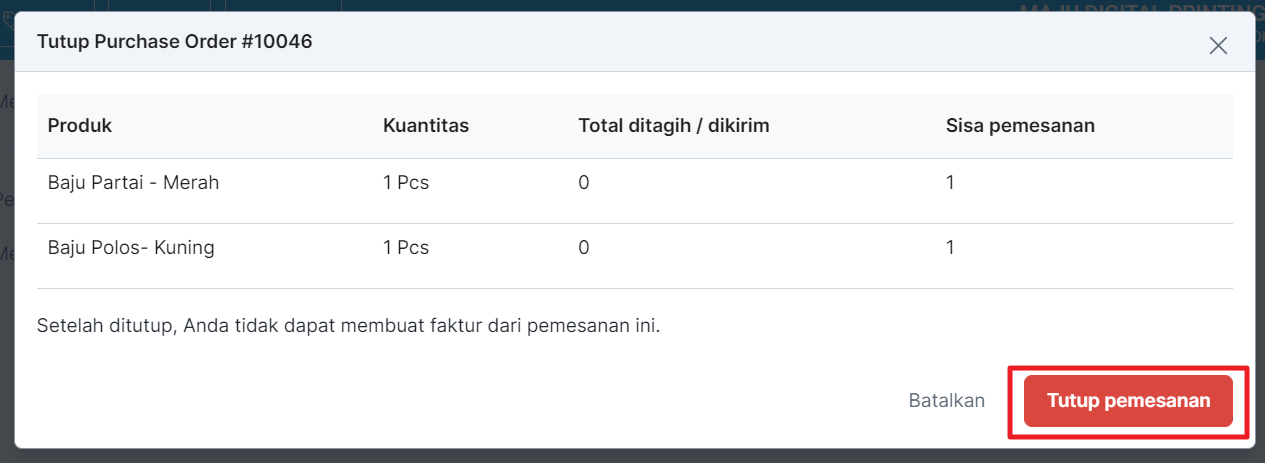Select the Baju Polos- Kuning product name
This screenshot has height=463, width=1265.
(131, 247)
